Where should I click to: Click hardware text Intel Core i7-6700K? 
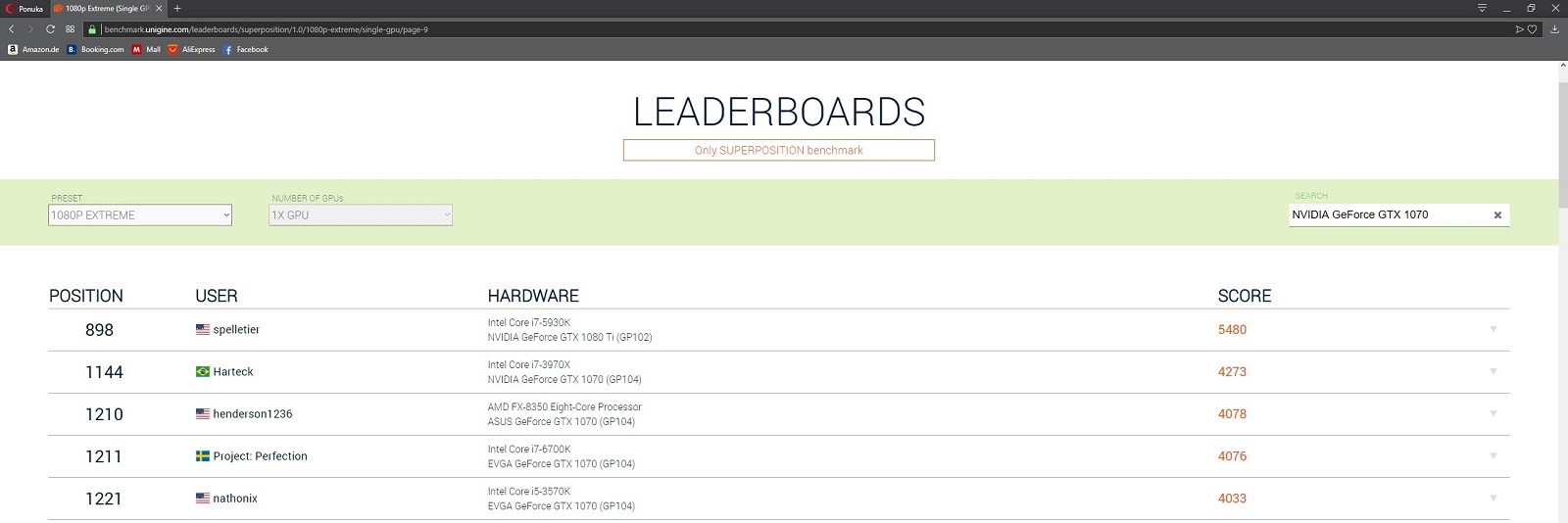(529, 449)
